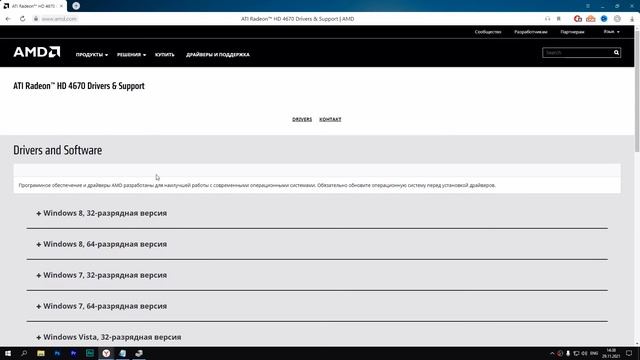Open Photoshop from the taskbar

point(57,353)
